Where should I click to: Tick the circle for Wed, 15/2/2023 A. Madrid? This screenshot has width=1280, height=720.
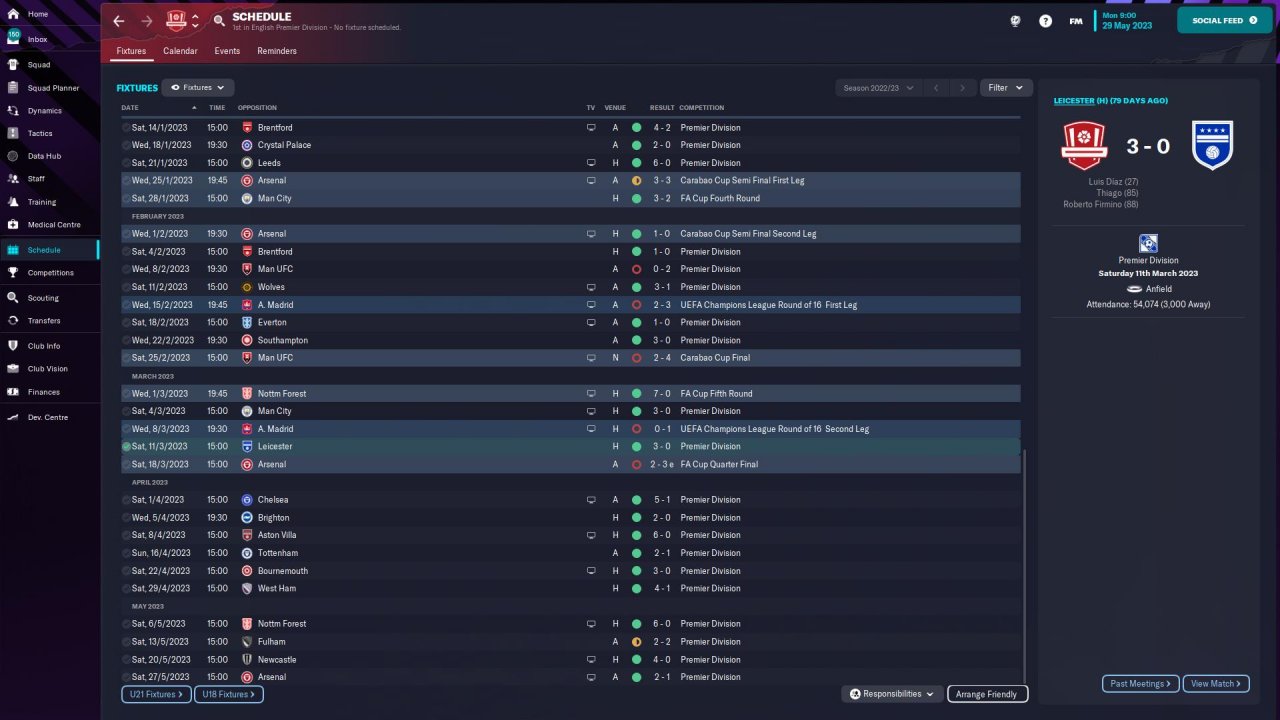126,305
